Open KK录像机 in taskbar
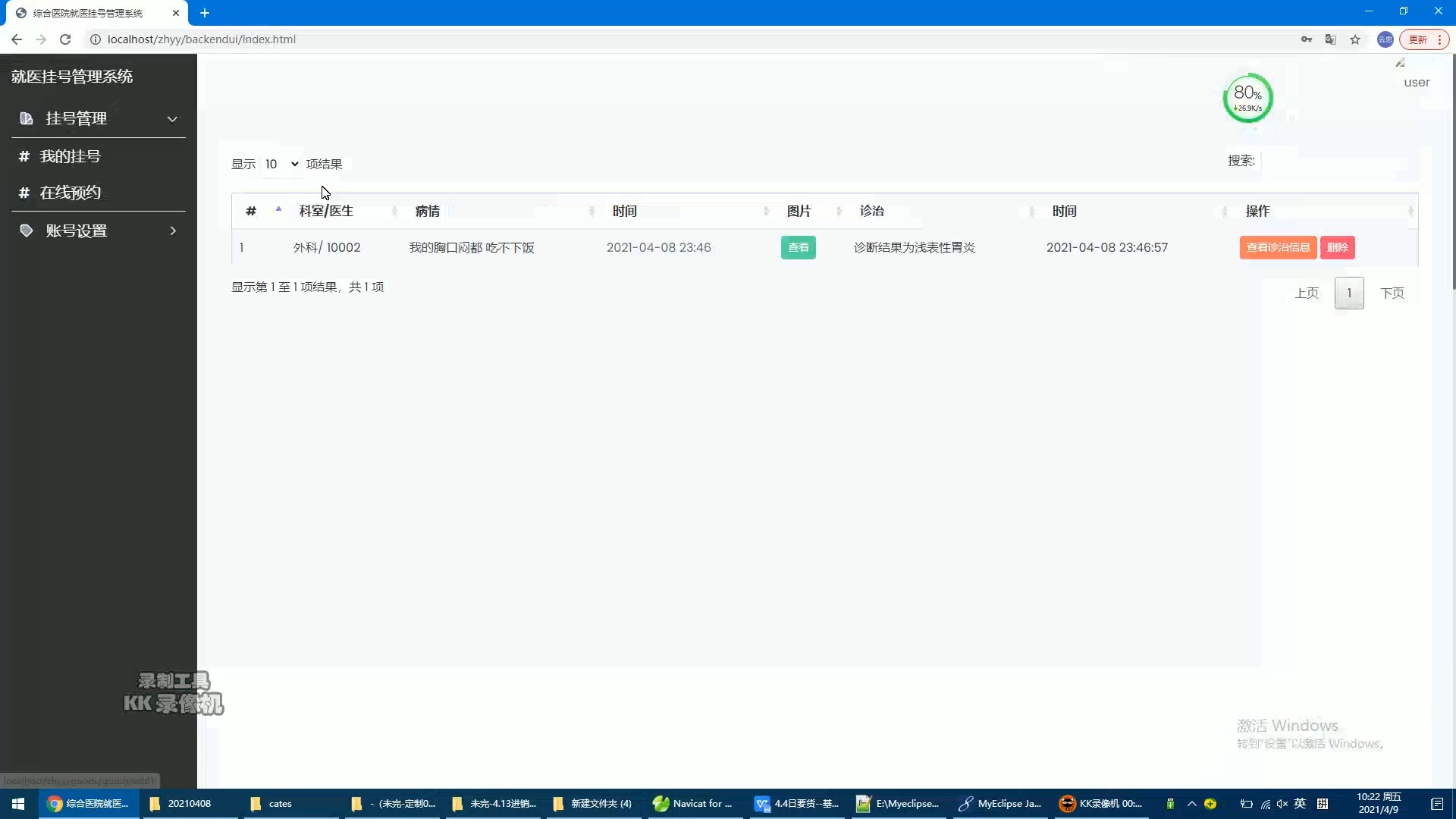1456x819 pixels. pyautogui.click(x=1101, y=804)
